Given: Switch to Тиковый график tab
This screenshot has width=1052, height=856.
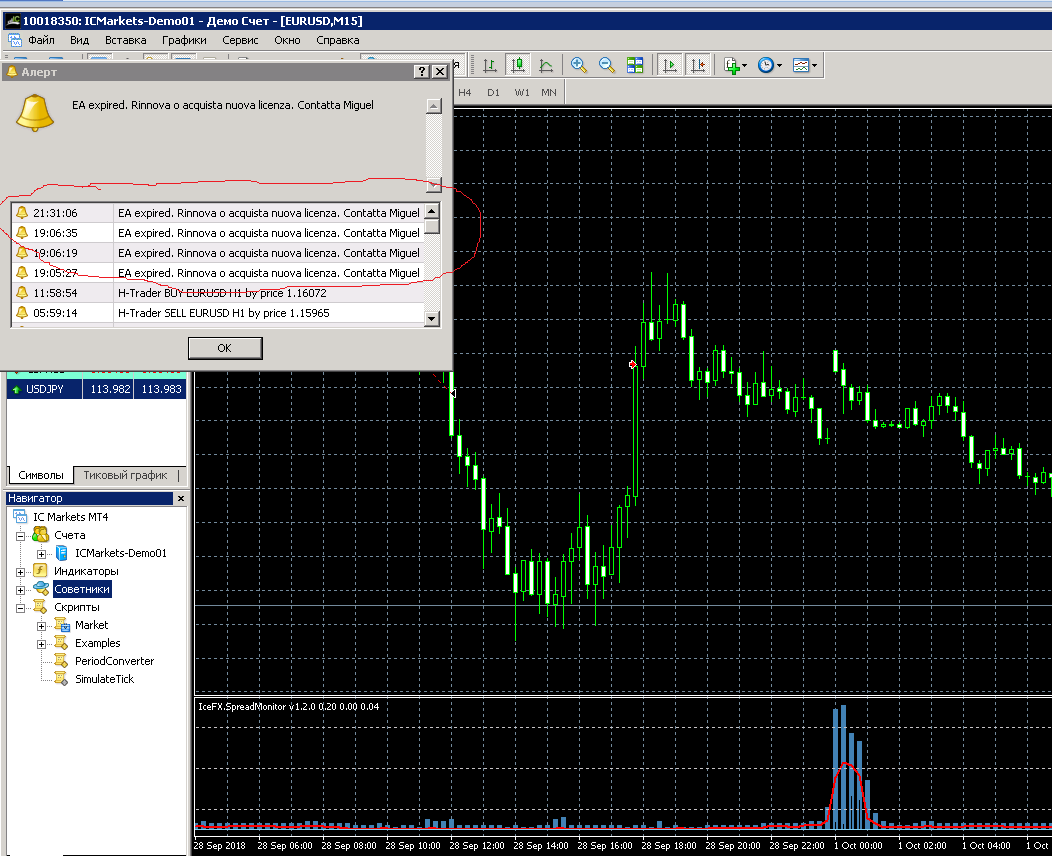Looking at the screenshot, I should pos(125,475).
